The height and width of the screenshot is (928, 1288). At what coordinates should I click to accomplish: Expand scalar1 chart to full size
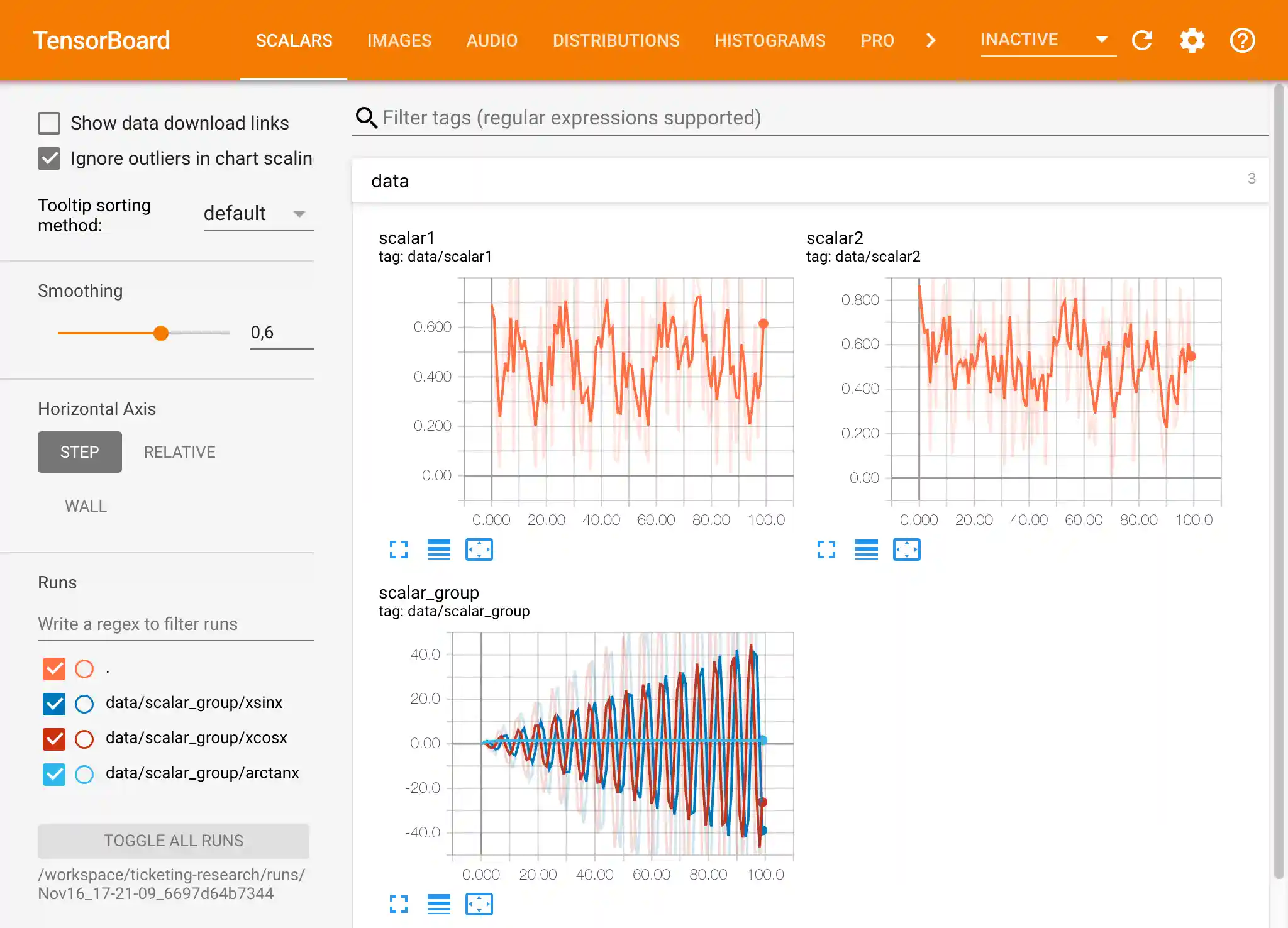[399, 550]
